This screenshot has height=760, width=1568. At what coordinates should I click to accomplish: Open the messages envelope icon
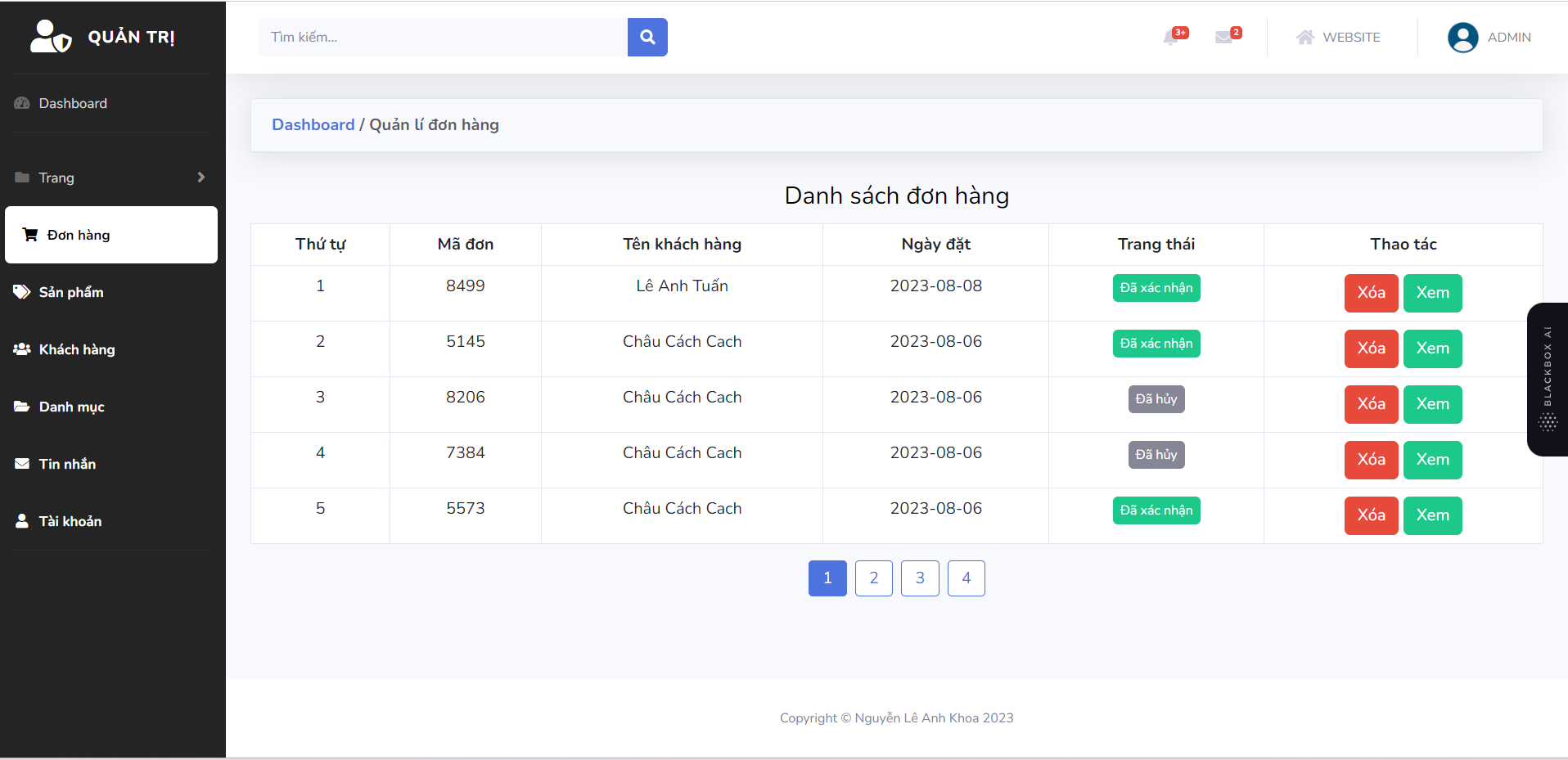tap(1223, 38)
